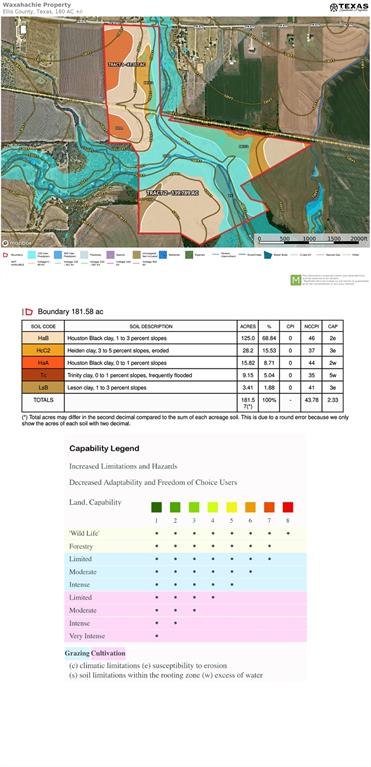
Task: Click the Mapbox logo on the map
Action: [17, 242]
